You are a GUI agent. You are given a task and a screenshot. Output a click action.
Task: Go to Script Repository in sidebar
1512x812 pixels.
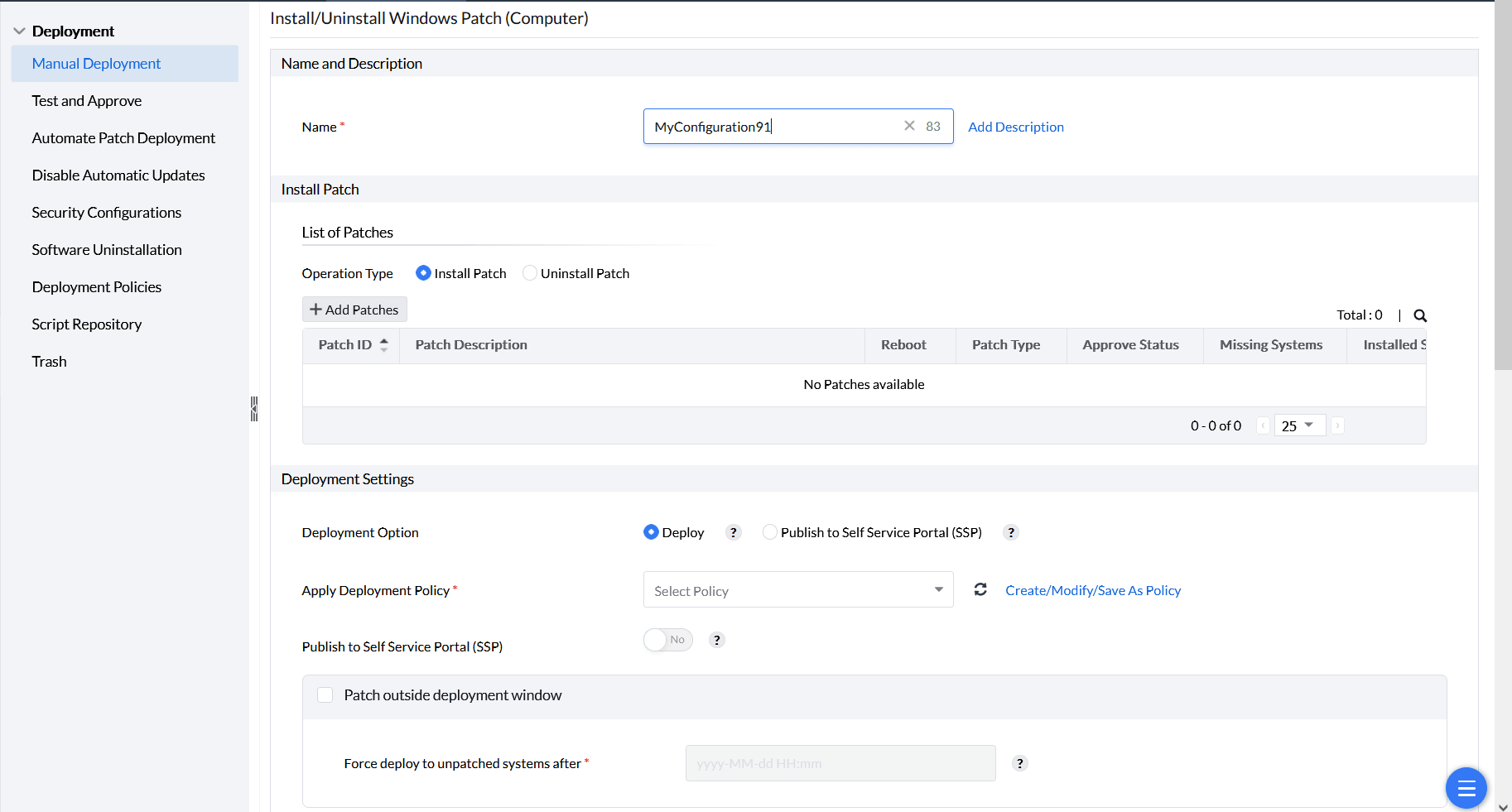(87, 324)
